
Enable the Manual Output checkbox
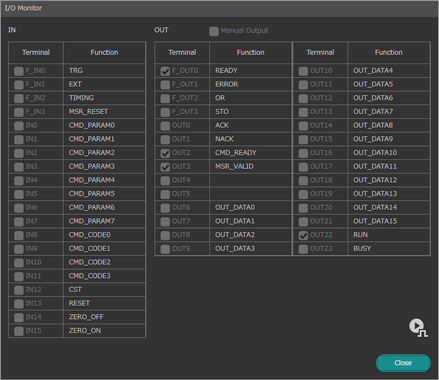[214, 31]
